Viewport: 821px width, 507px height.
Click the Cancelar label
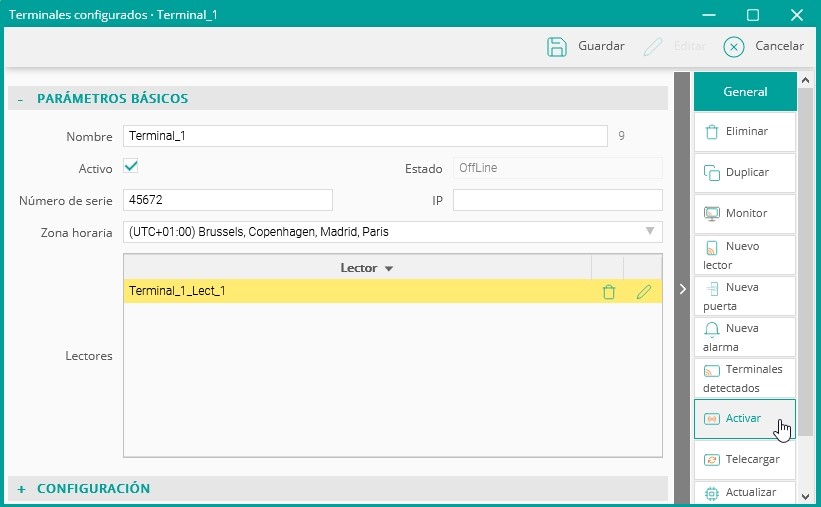pos(779,46)
